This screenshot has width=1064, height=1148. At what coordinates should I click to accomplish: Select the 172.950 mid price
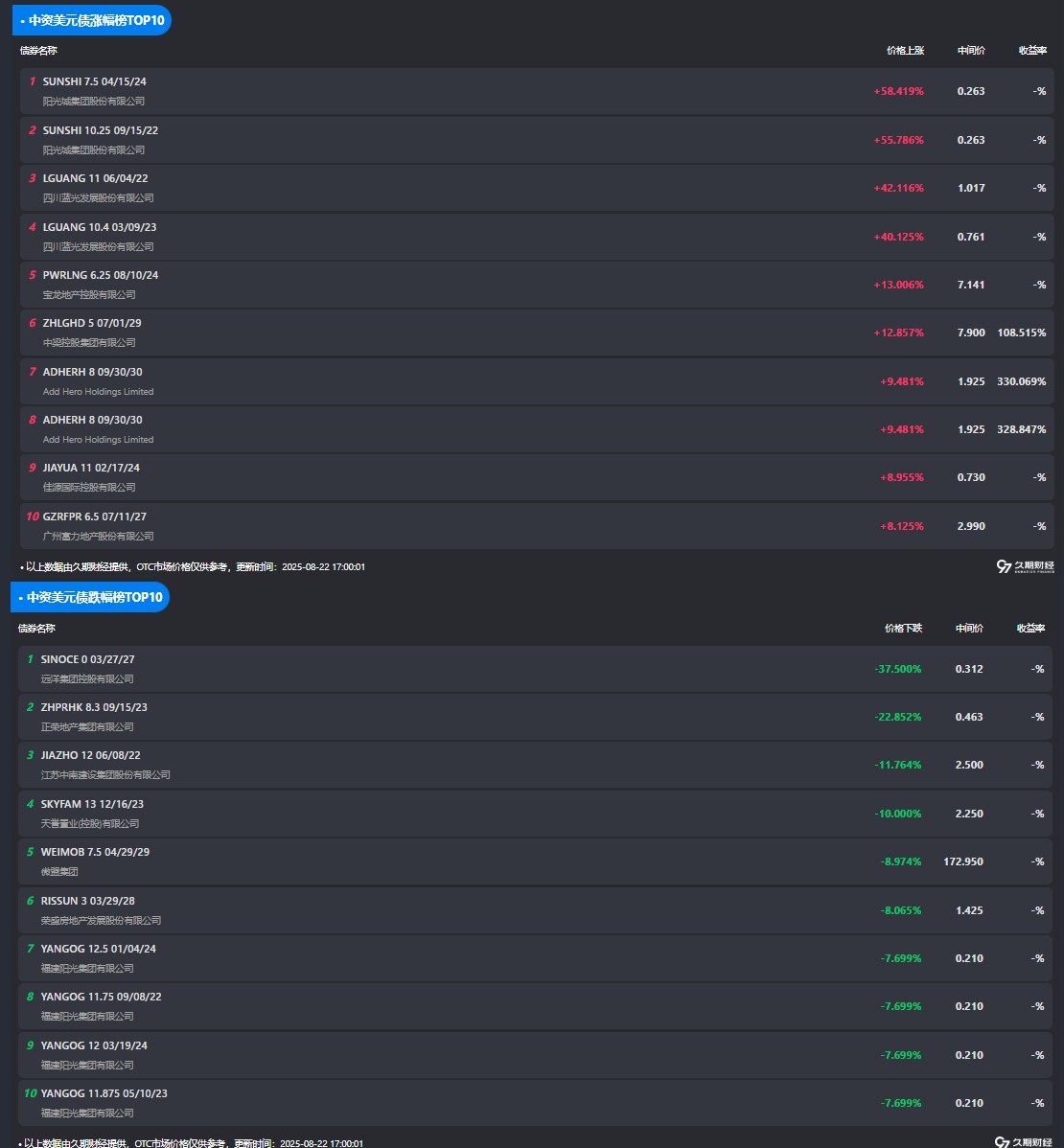963,861
